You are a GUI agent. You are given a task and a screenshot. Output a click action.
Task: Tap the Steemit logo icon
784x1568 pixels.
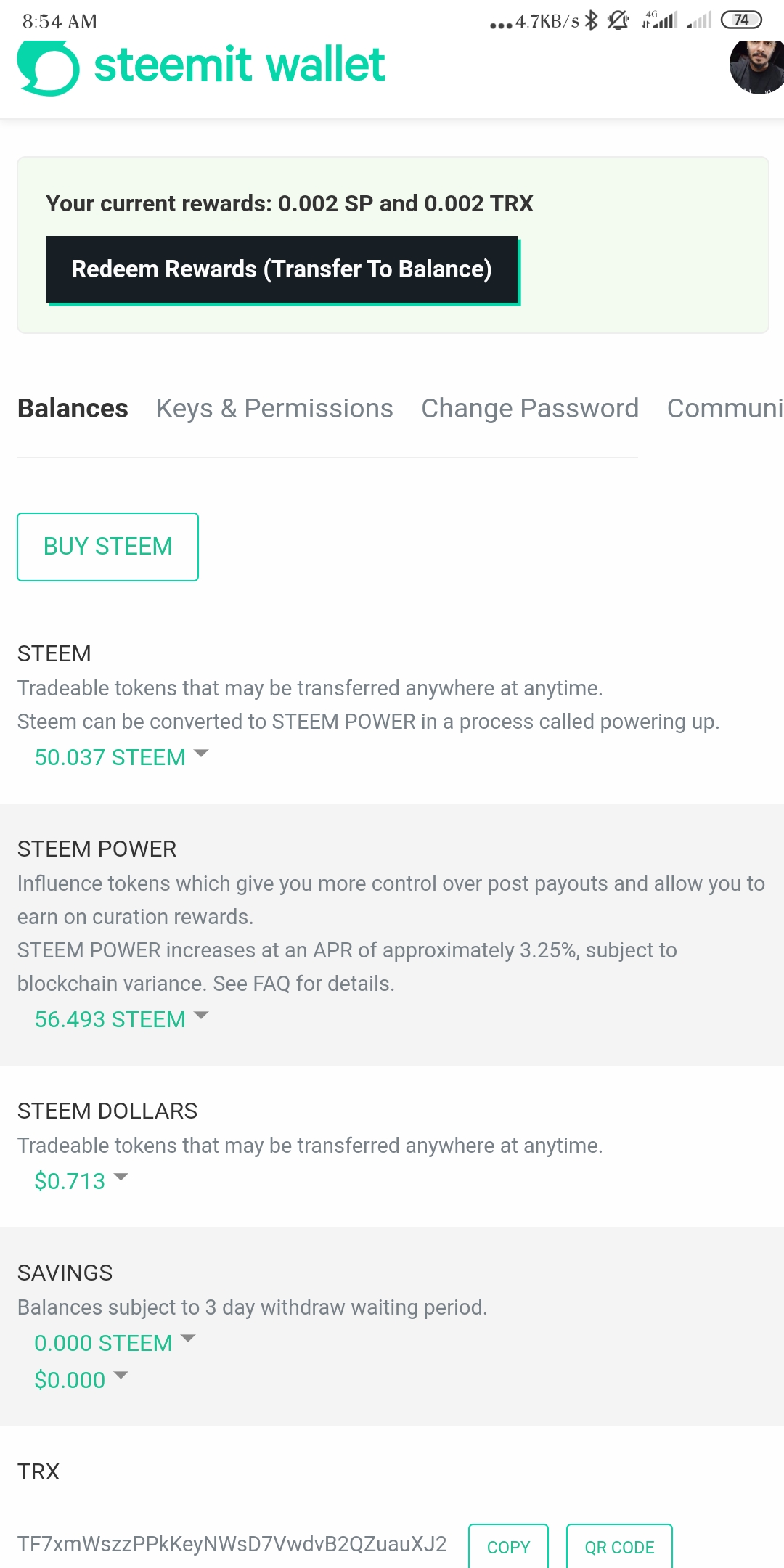tap(48, 68)
